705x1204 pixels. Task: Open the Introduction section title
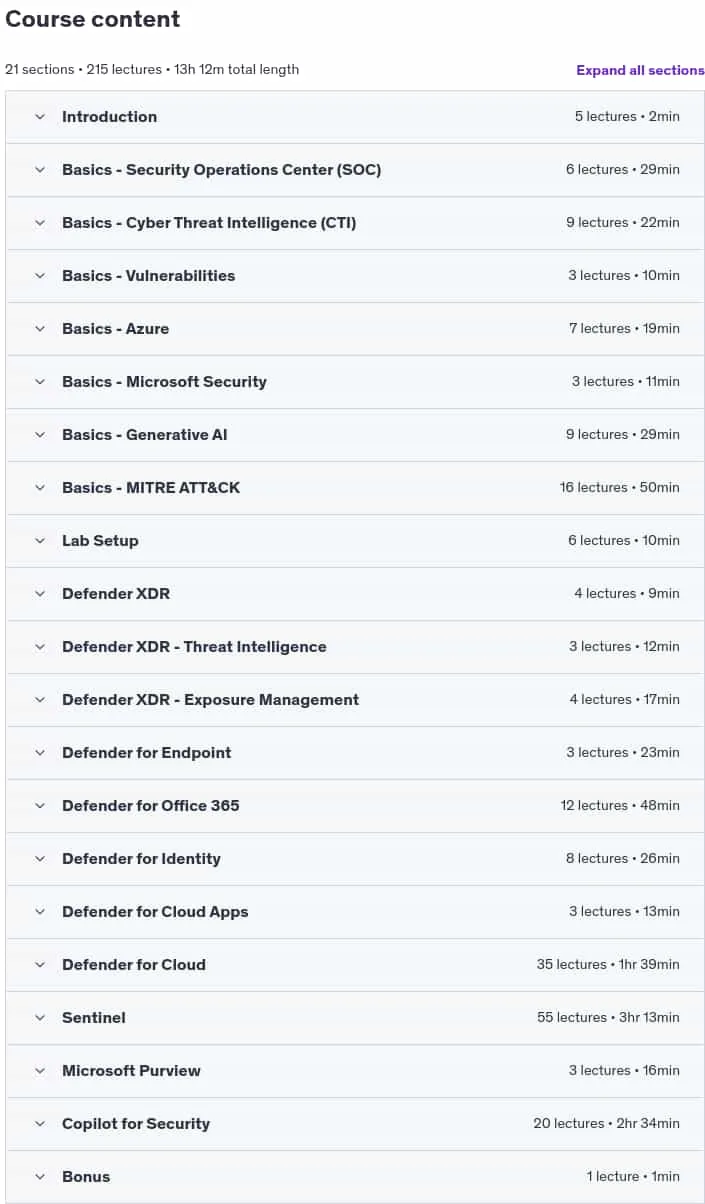tap(109, 117)
